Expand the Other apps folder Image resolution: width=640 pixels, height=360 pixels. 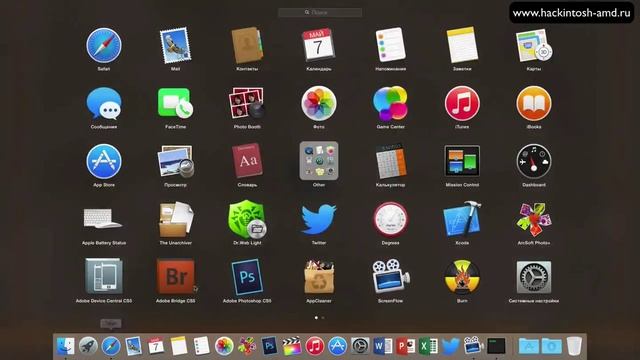319,161
